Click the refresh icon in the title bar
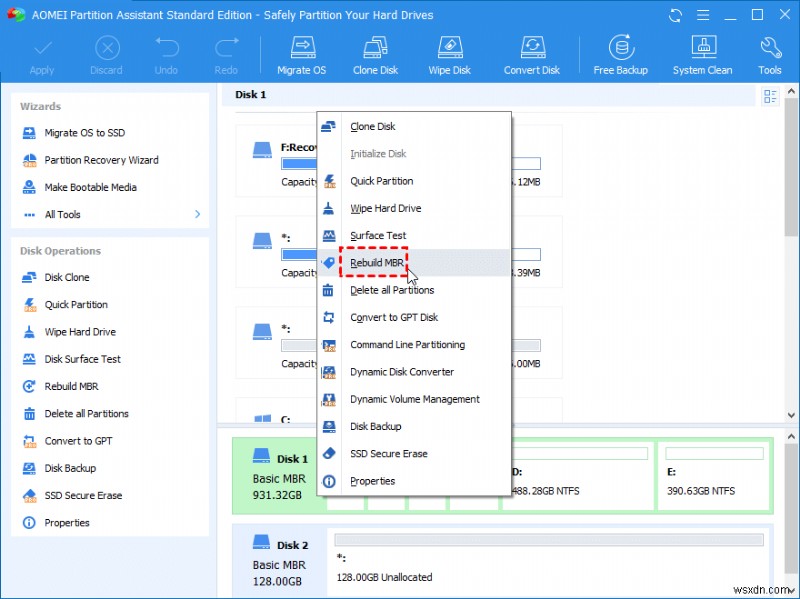This screenshot has width=800, height=599. 675,14
